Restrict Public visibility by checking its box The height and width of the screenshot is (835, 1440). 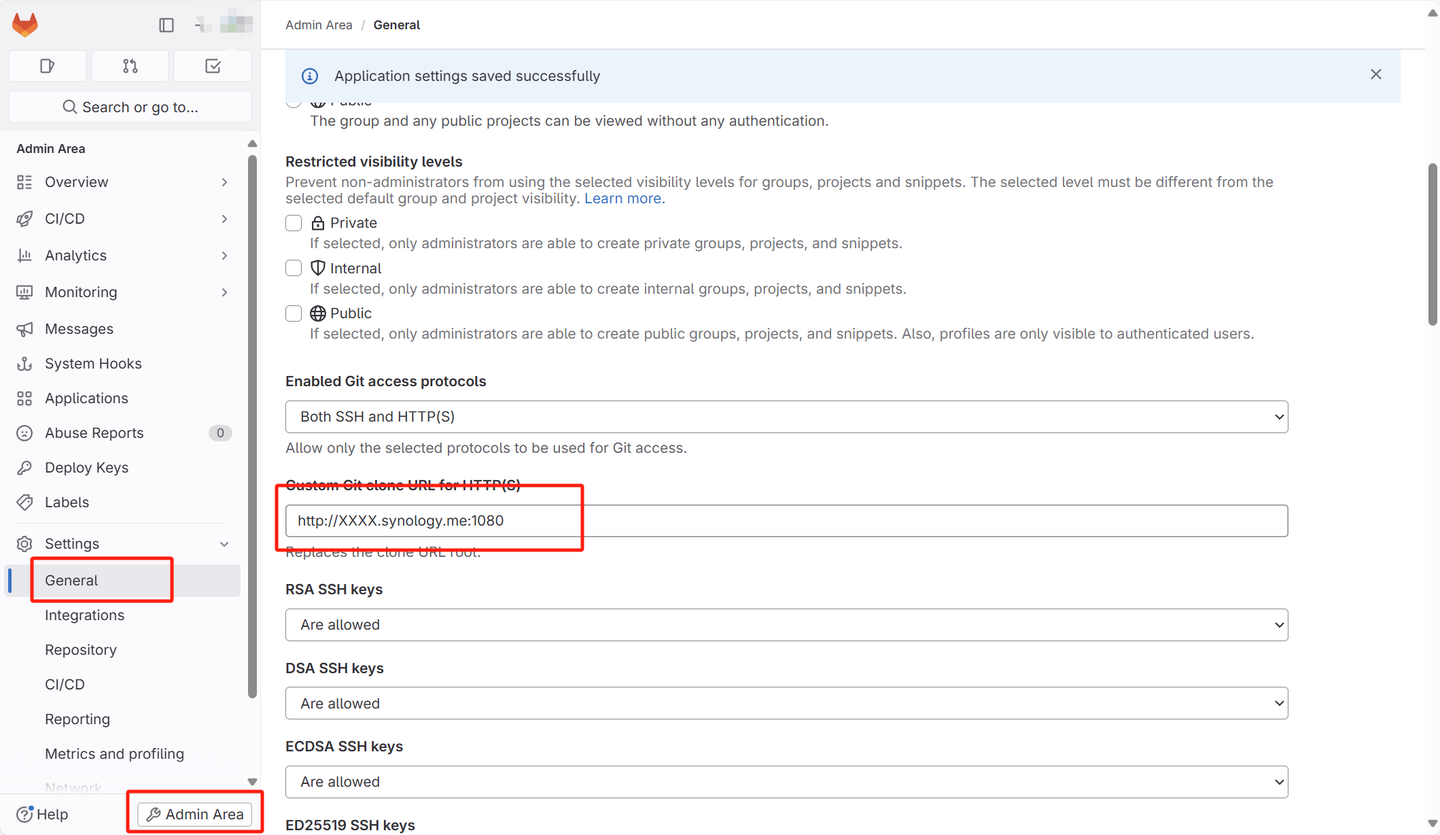[293, 313]
